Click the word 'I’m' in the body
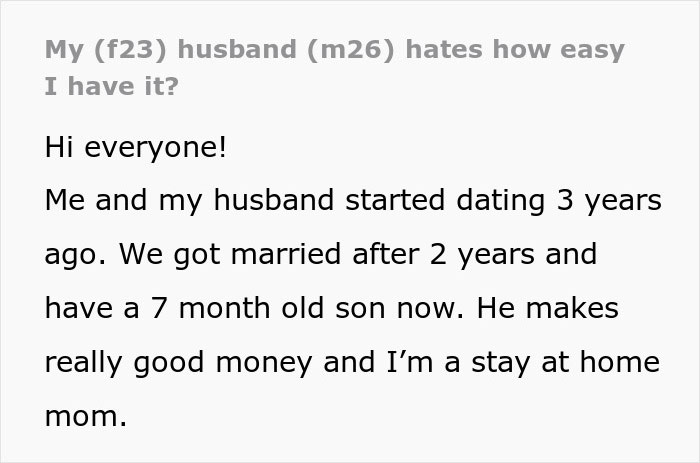Screen dimensions: 700x463 click(x=410, y=362)
